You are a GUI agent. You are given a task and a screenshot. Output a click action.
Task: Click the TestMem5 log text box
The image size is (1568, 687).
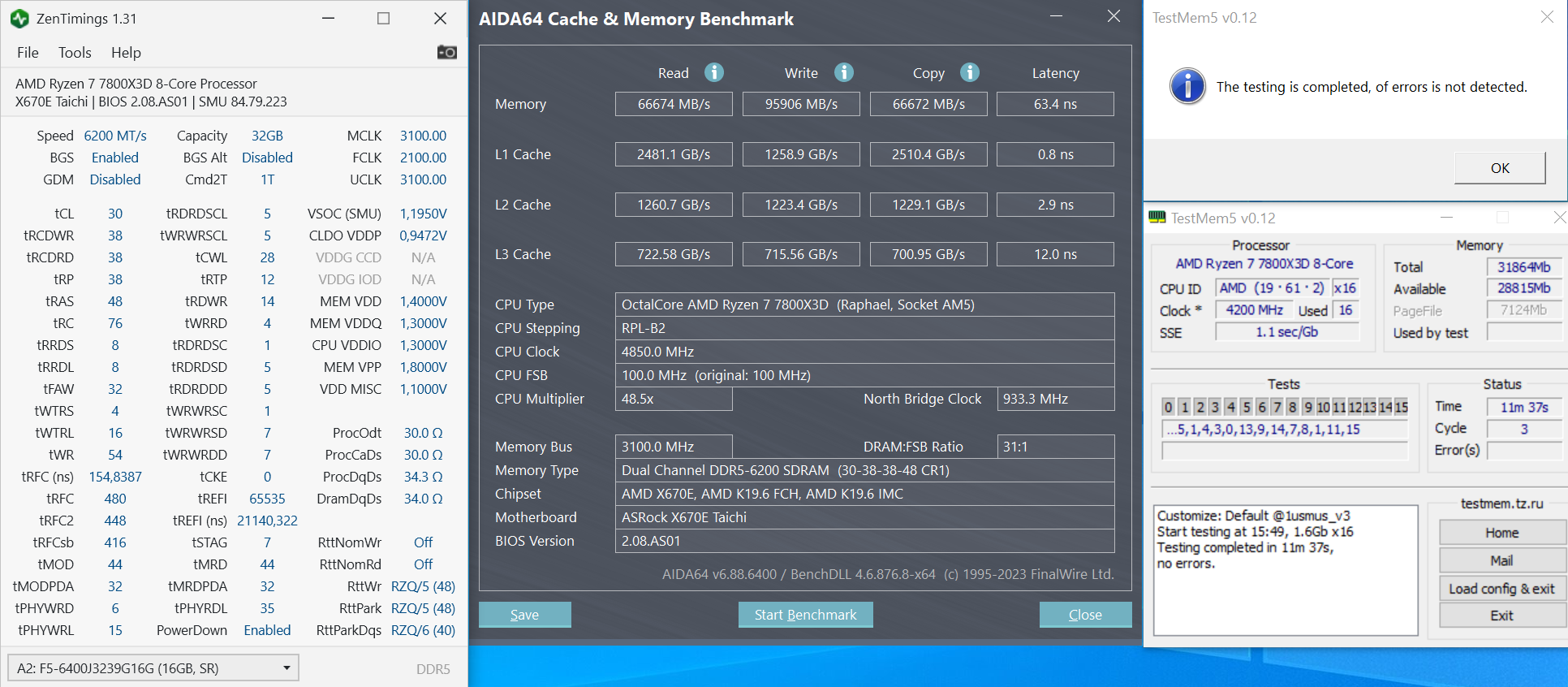(x=1286, y=570)
